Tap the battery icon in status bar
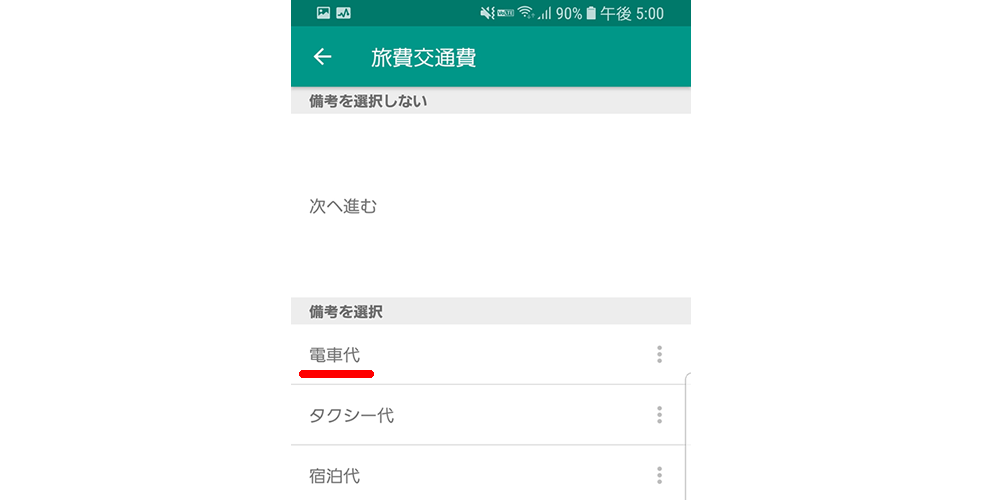The height and width of the screenshot is (500, 1000). [591, 13]
